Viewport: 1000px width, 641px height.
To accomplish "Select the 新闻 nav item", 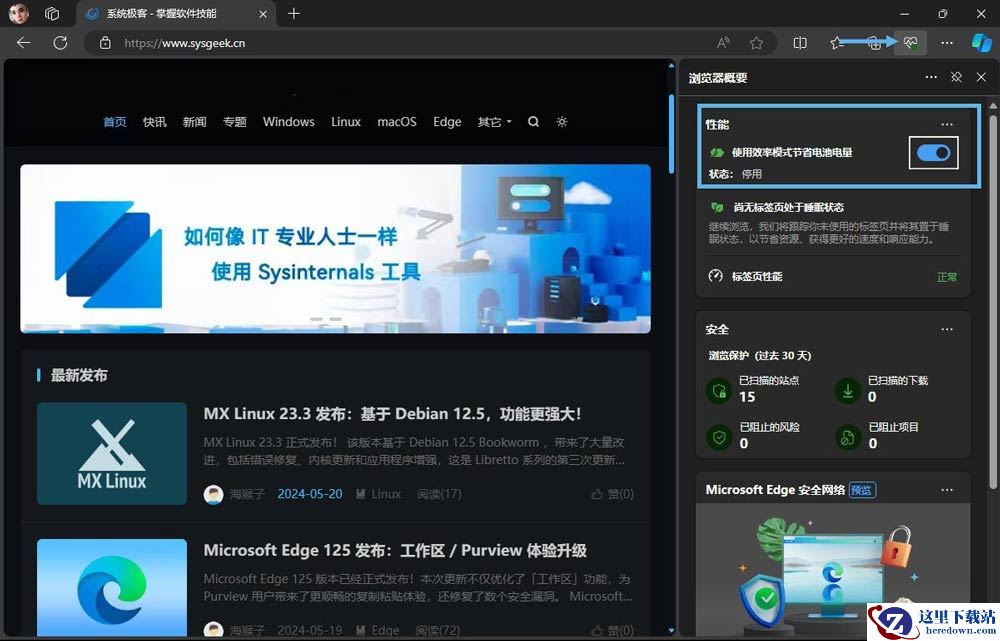I will point(195,122).
